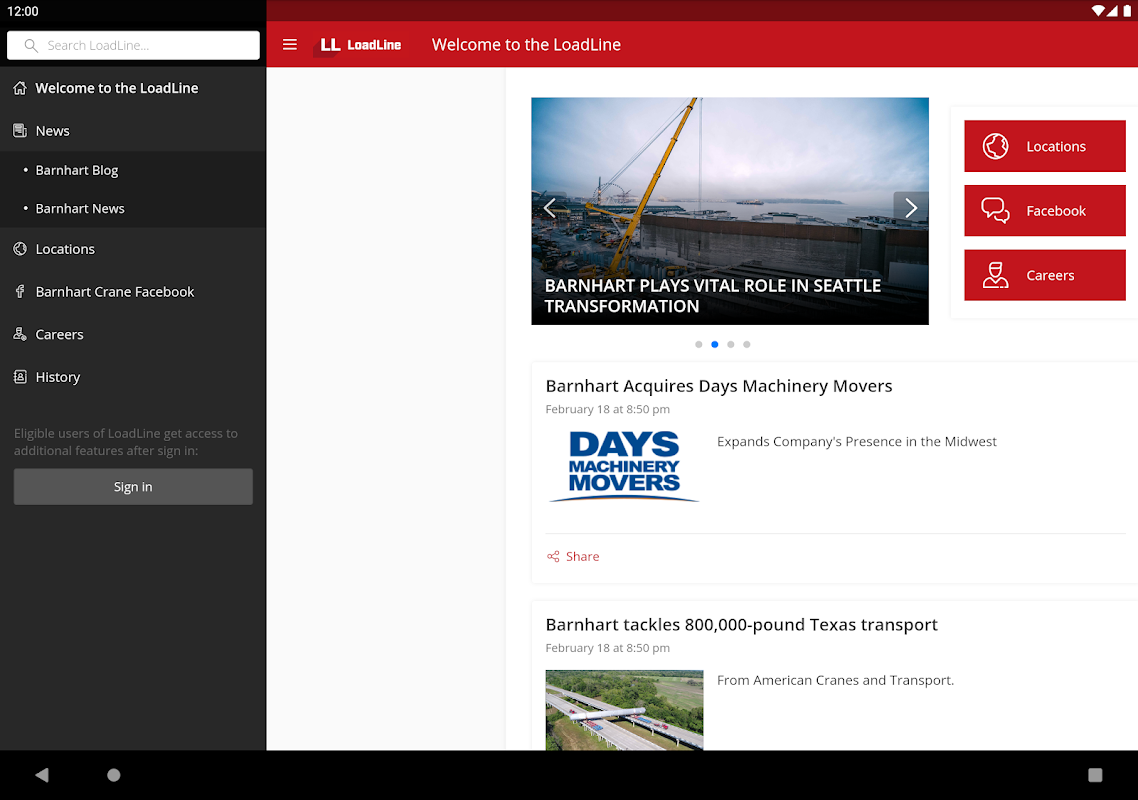Select the fourth carousel dot indicator

pyautogui.click(x=747, y=344)
